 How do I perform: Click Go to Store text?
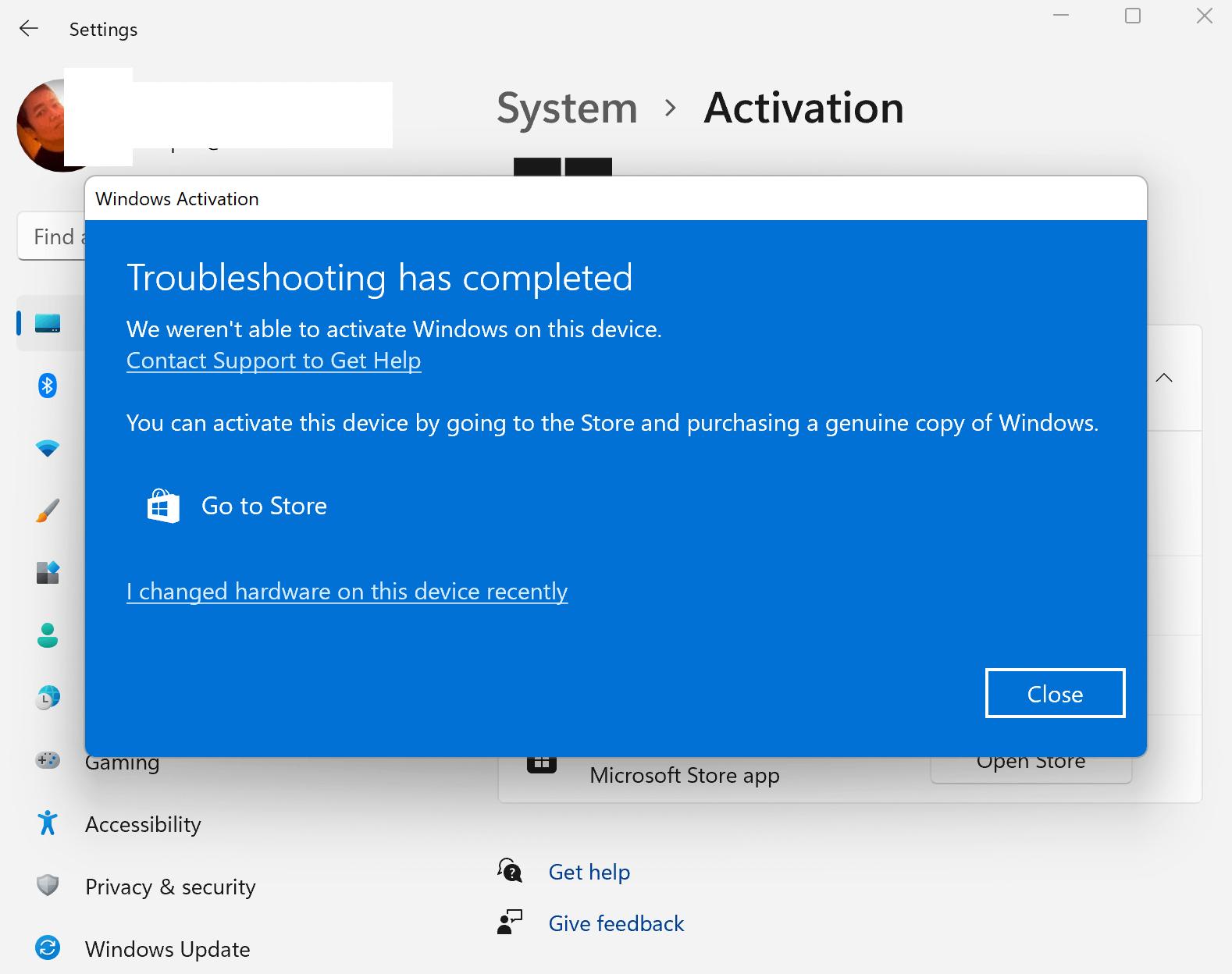pos(264,506)
